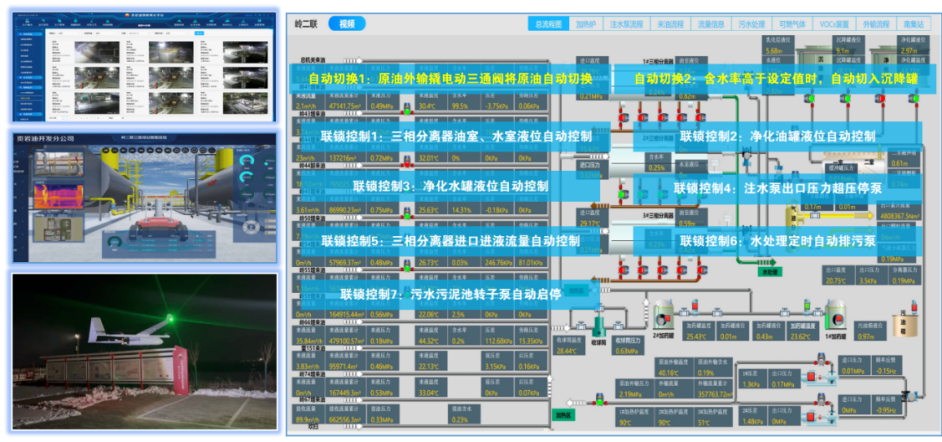
Task: Click the 自动切换1 原油外输 banner
Action: [x=450, y=79]
